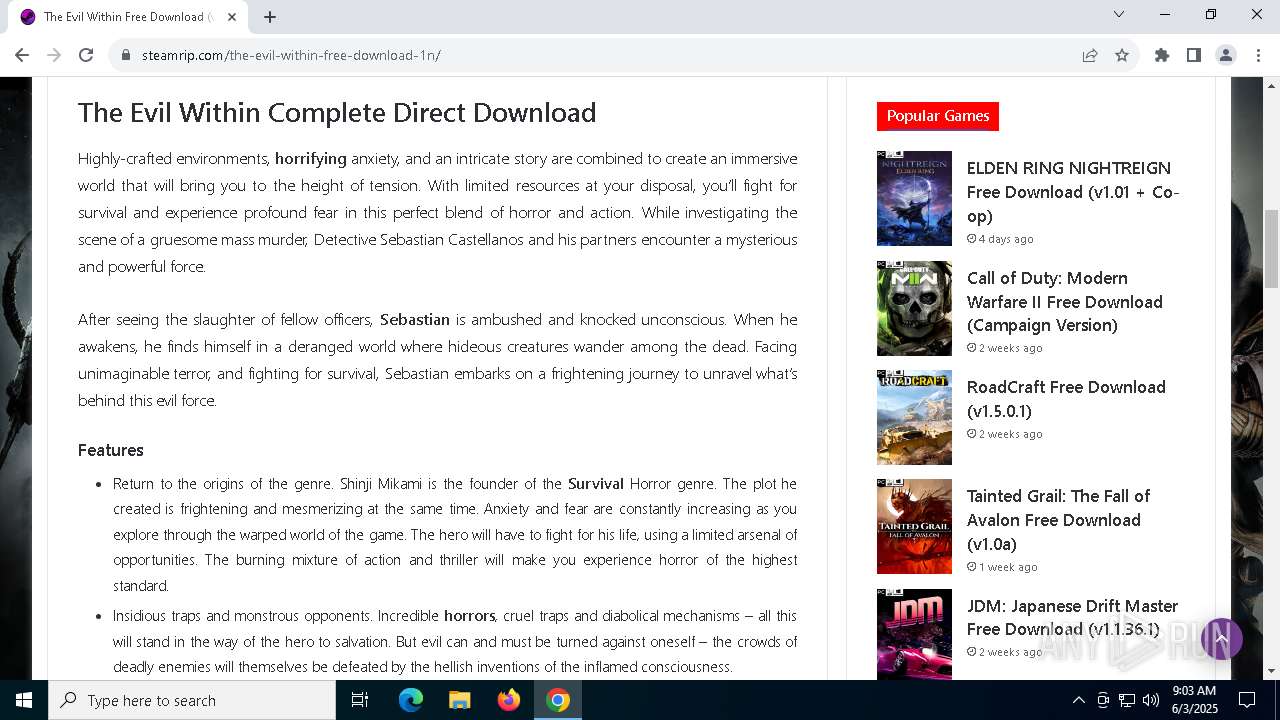Click ELDEN RING NIGHTREIGN cover thumbnail

point(914,198)
